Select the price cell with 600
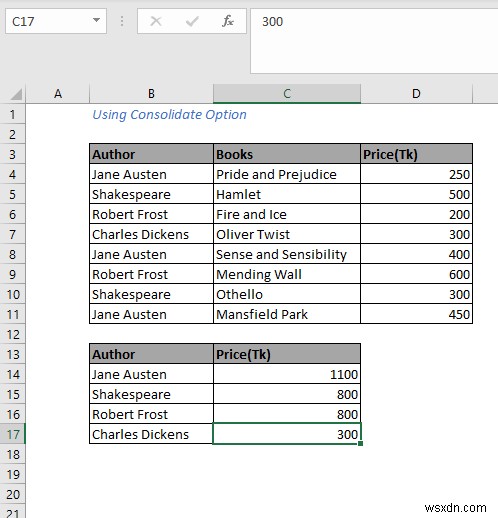The image size is (498, 518). pos(416,274)
